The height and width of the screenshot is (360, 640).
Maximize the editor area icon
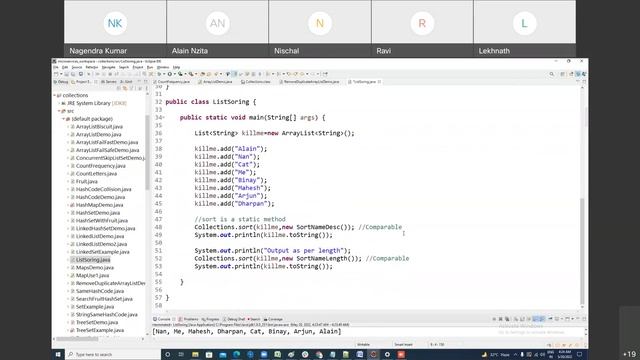coord(584,81)
